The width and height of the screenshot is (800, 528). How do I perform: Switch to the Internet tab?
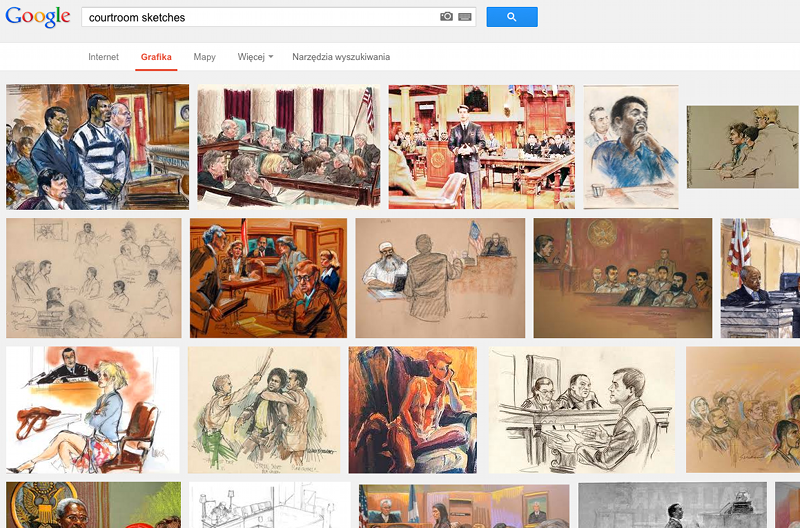pyautogui.click(x=103, y=57)
